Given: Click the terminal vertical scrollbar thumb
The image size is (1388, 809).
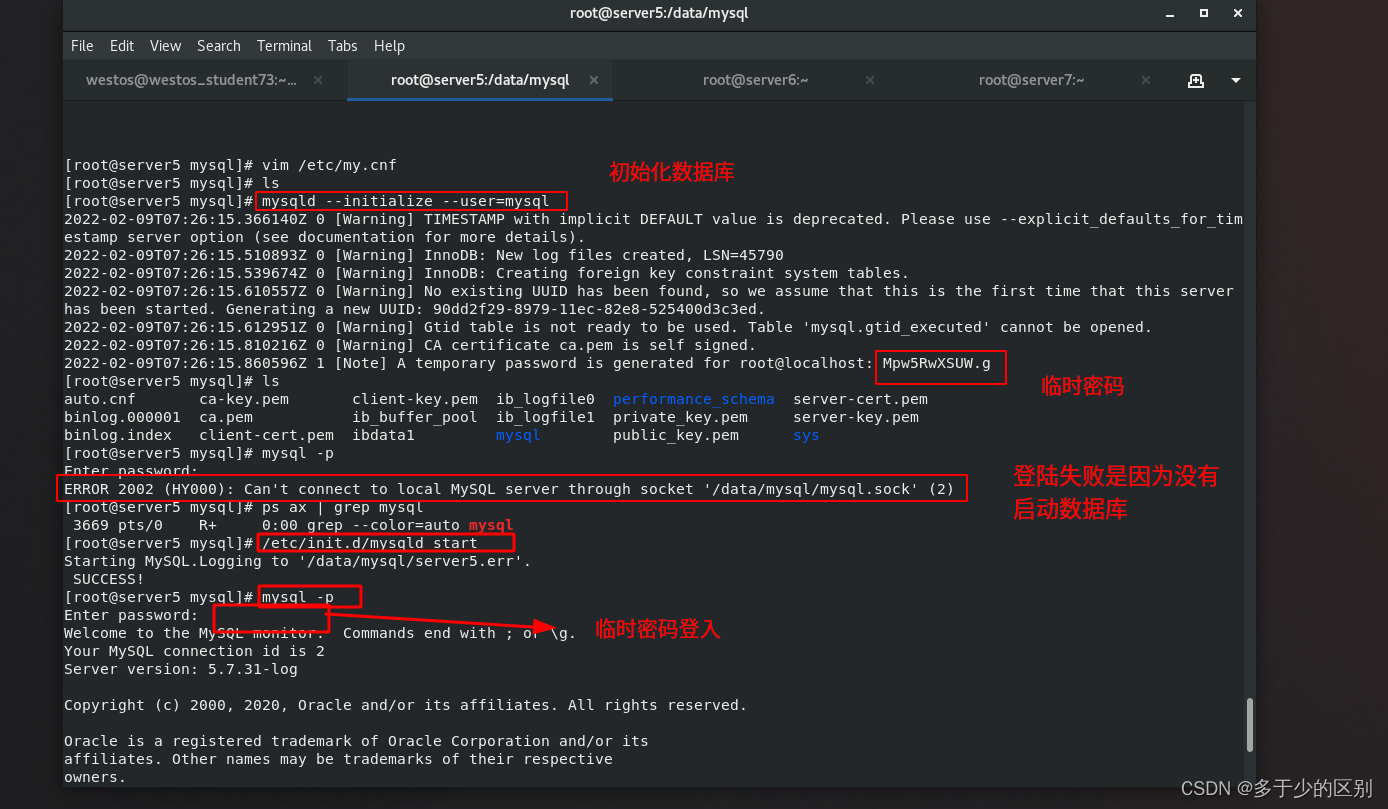Looking at the screenshot, I should 1250,725.
